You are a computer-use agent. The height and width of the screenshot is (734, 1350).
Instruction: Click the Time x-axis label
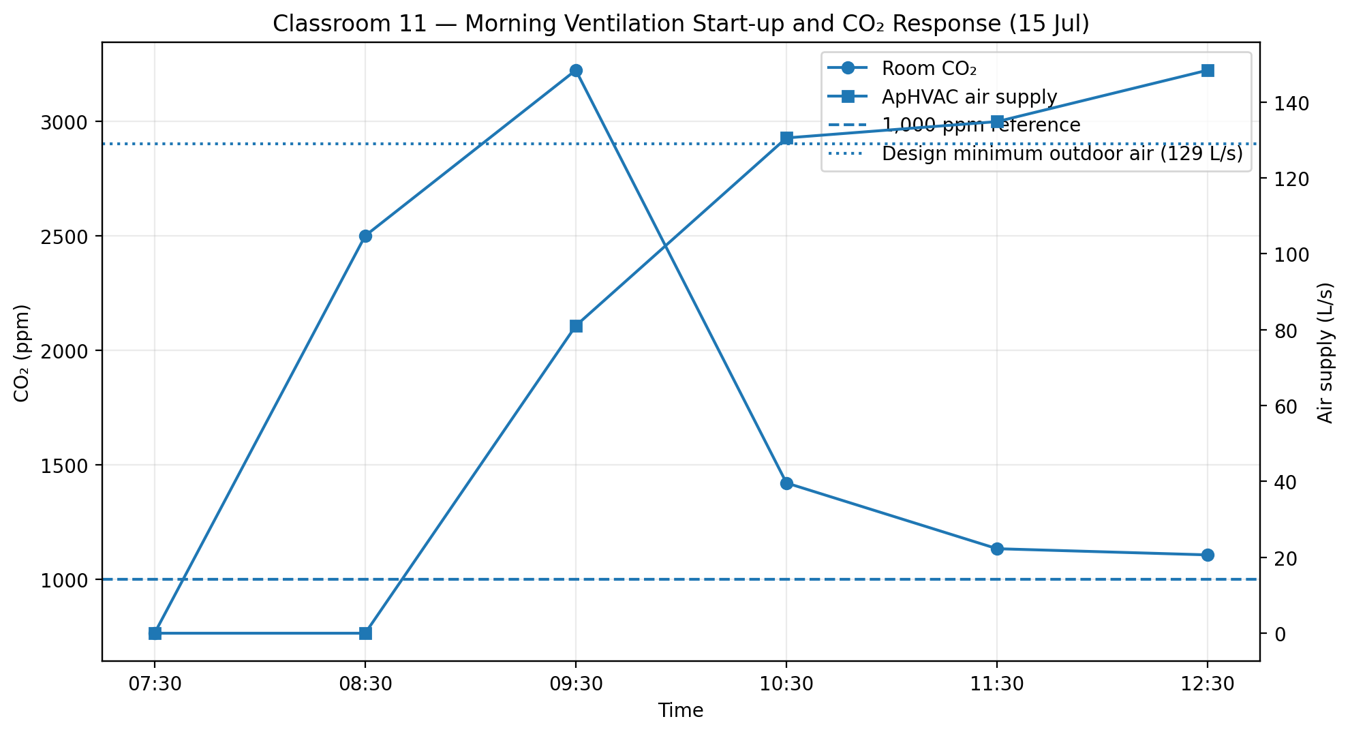pos(681,711)
